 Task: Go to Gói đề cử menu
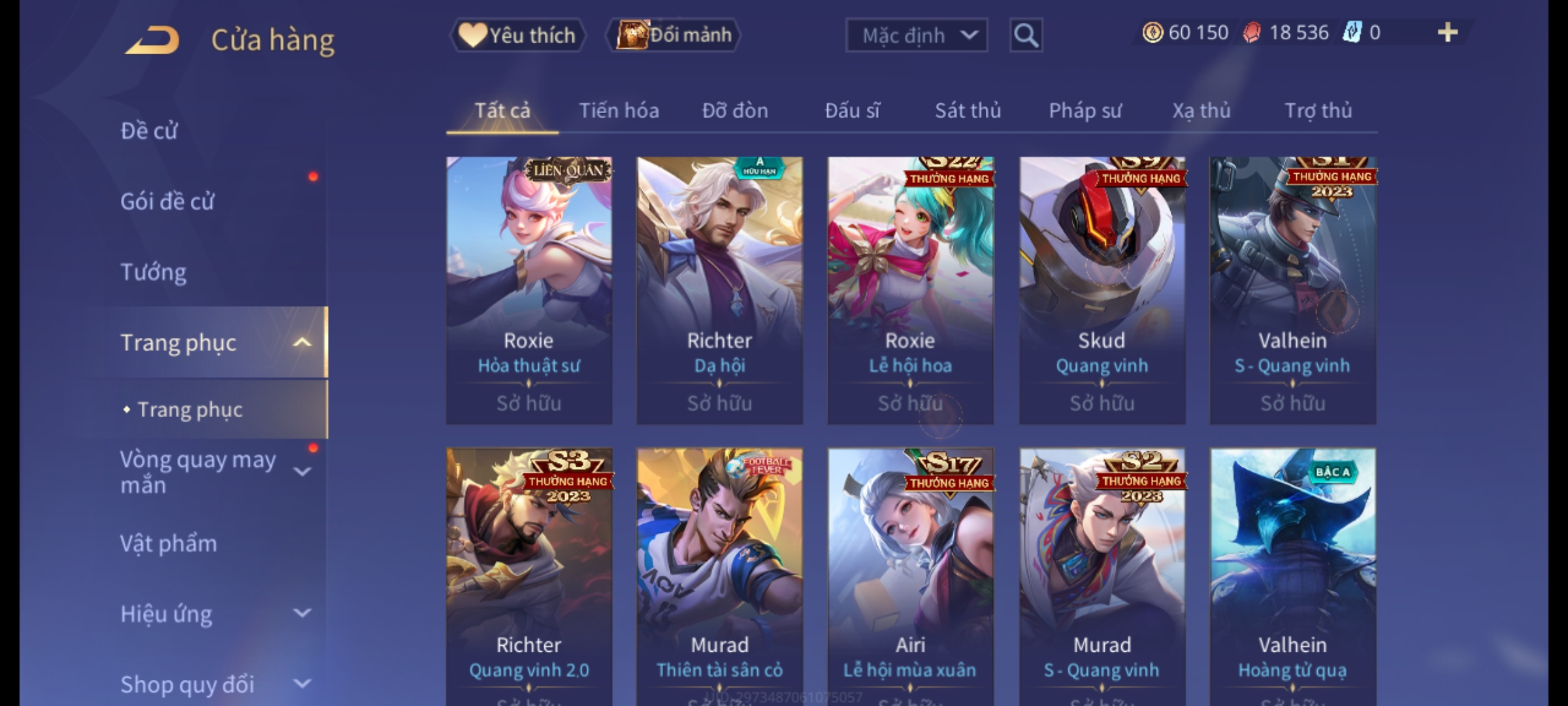(x=167, y=201)
